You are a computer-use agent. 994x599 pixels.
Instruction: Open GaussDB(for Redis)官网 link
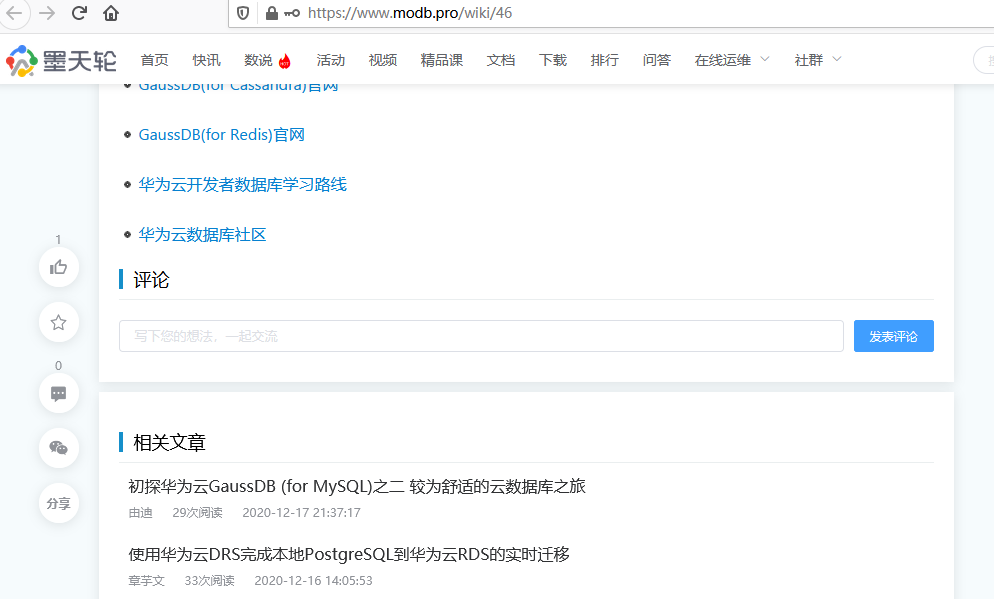click(222, 135)
